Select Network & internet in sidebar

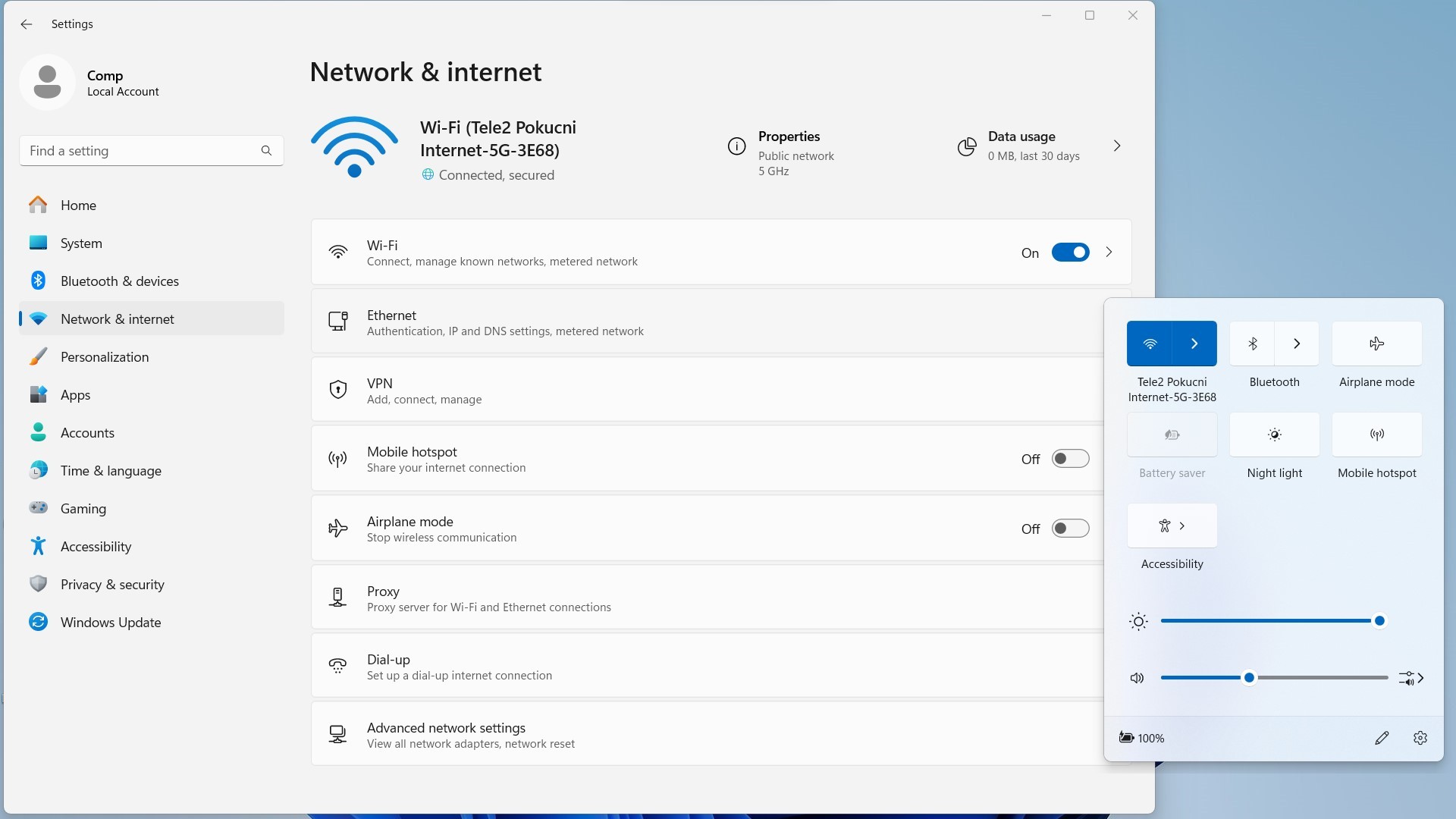coord(152,318)
